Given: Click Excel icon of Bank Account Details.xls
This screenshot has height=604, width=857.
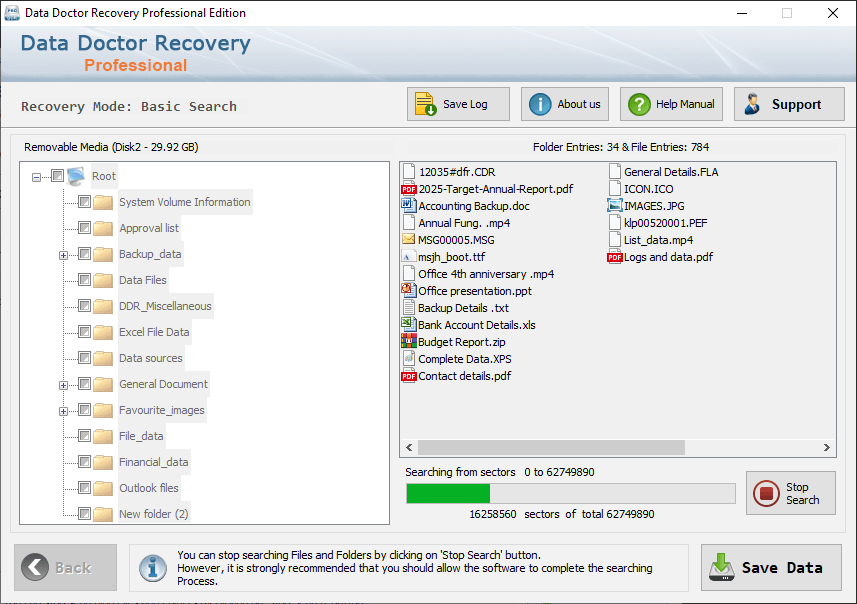Looking at the screenshot, I should (x=408, y=324).
